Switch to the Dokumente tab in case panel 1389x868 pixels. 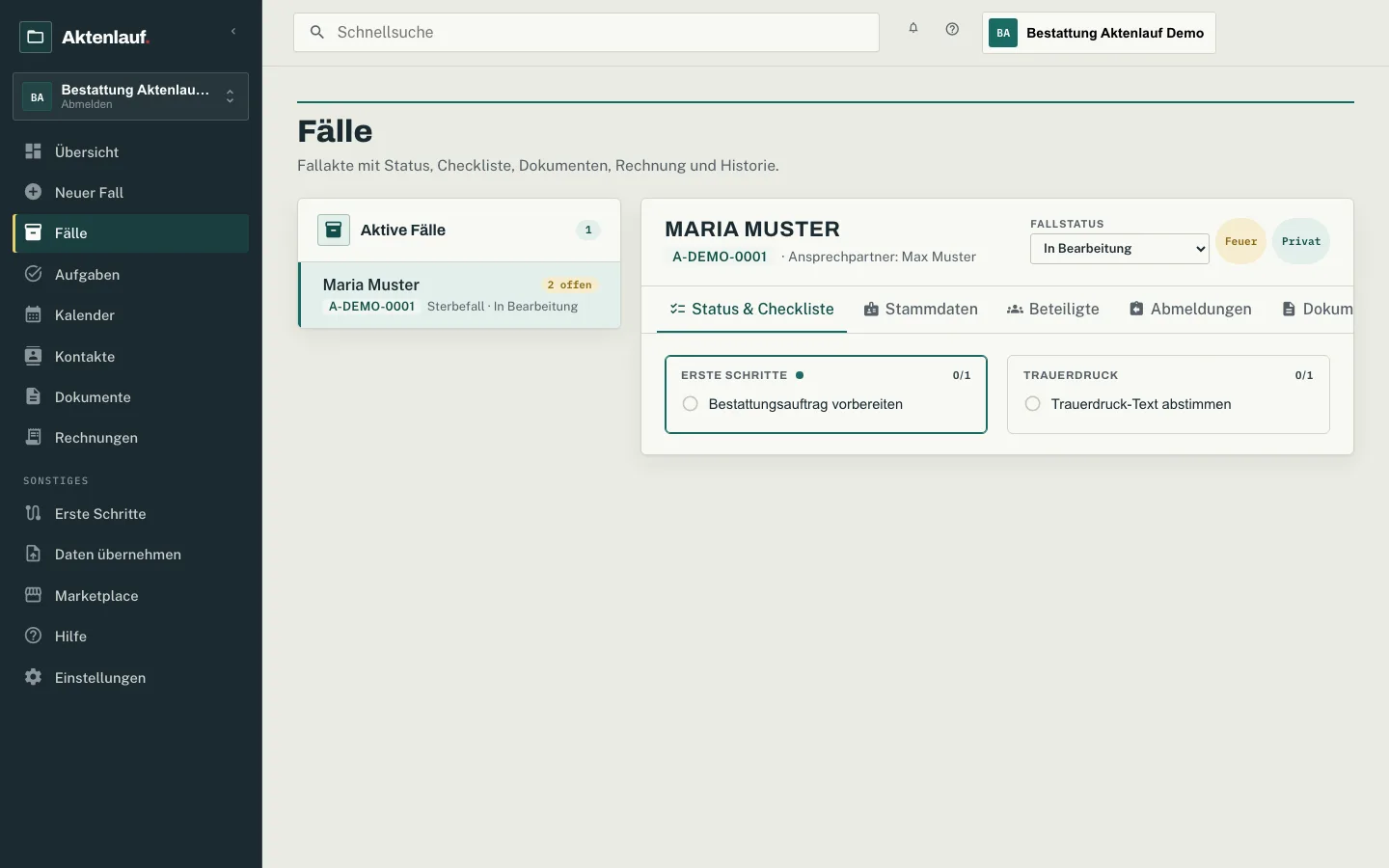[1317, 309]
